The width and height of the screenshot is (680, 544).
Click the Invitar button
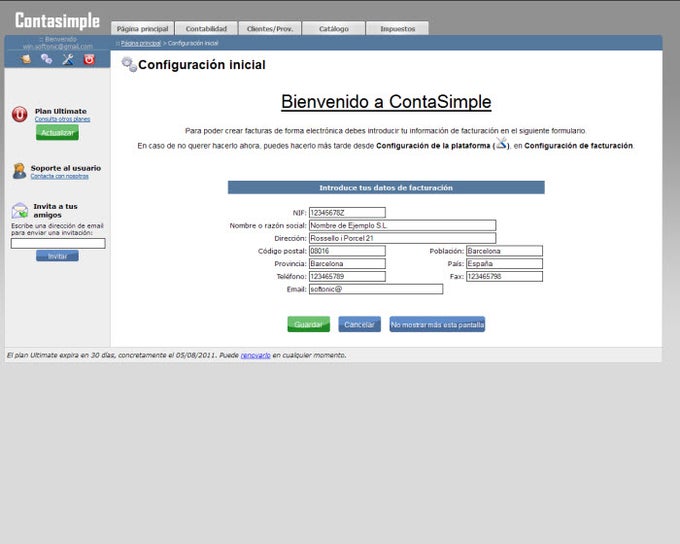pos(57,256)
